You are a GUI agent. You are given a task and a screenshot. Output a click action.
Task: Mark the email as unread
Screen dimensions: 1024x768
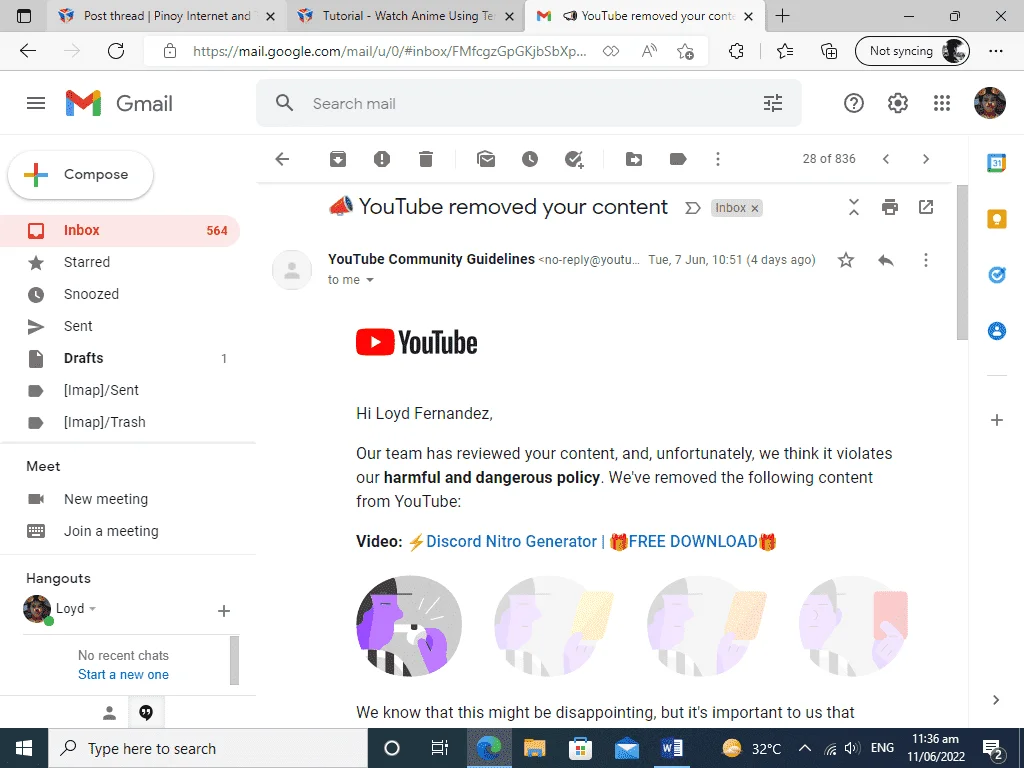coord(486,159)
